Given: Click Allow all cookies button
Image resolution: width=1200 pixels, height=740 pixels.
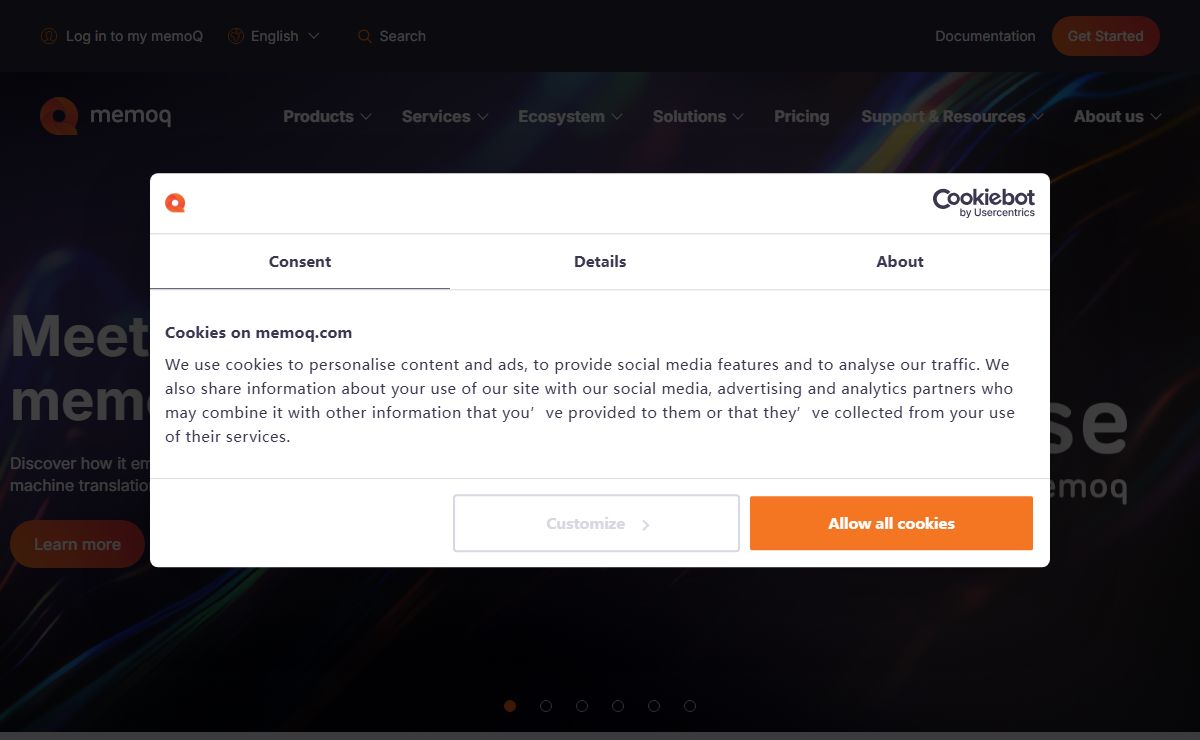Looking at the screenshot, I should tap(891, 523).
